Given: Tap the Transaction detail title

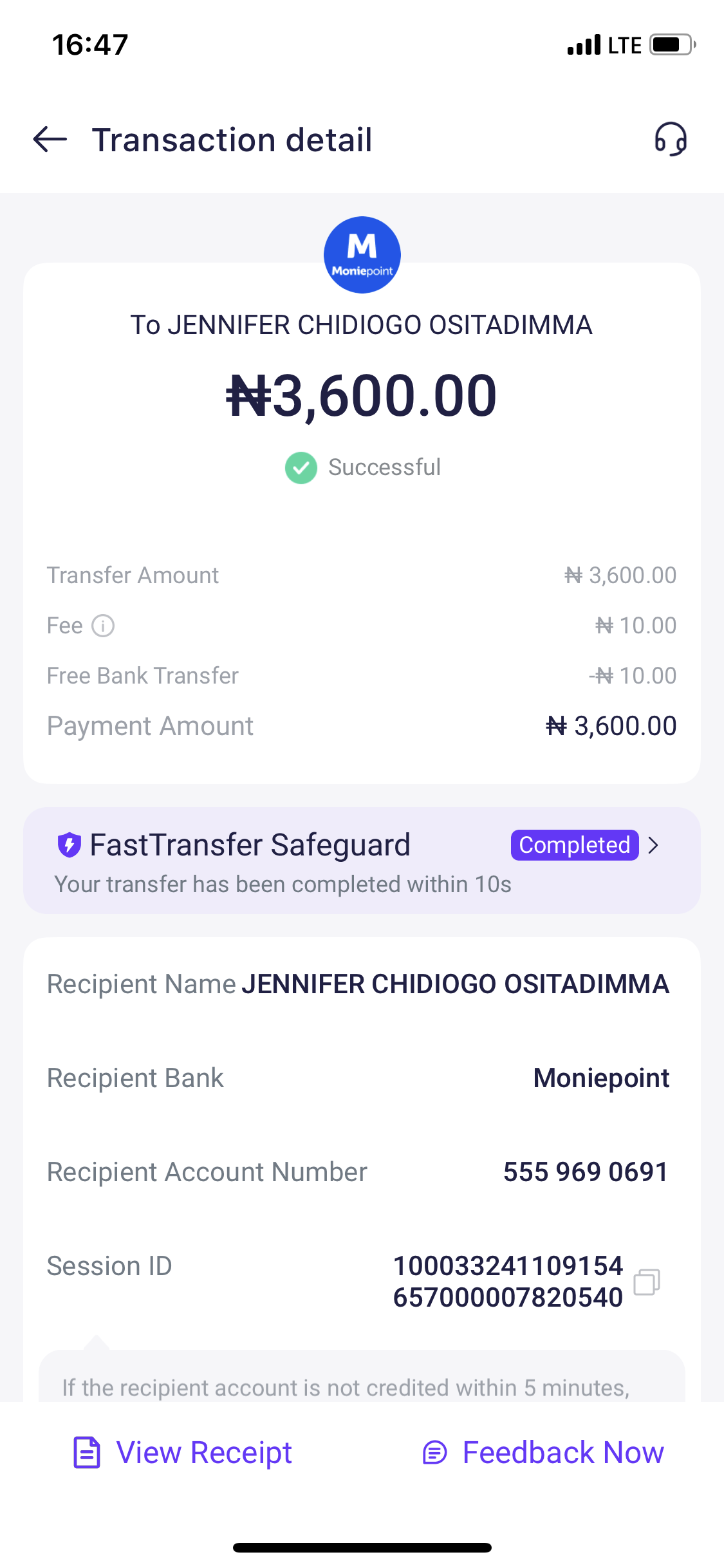Looking at the screenshot, I should [x=232, y=140].
